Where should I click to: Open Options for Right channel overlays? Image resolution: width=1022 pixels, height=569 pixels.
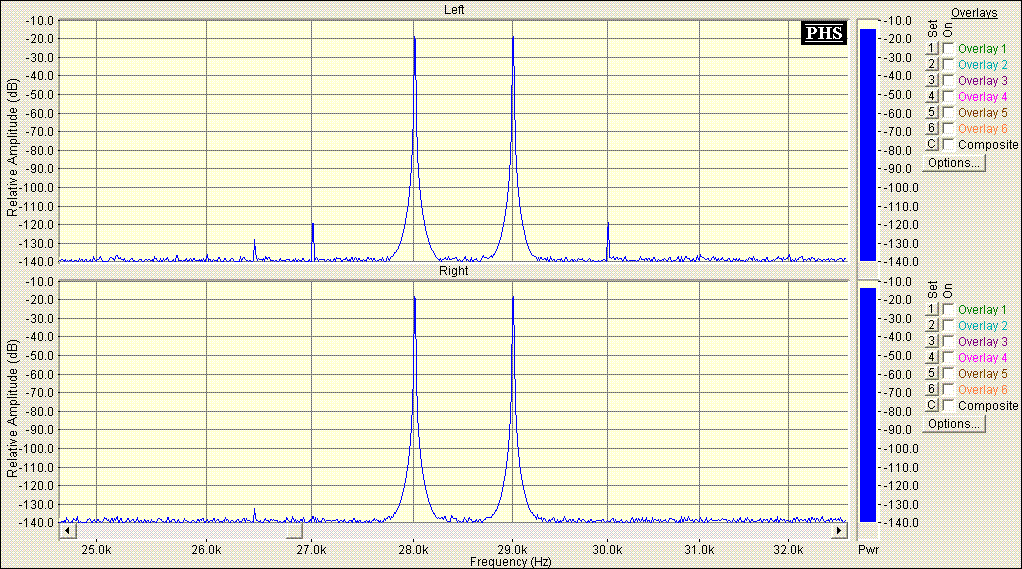pyautogui.click(x=954, y=424)
